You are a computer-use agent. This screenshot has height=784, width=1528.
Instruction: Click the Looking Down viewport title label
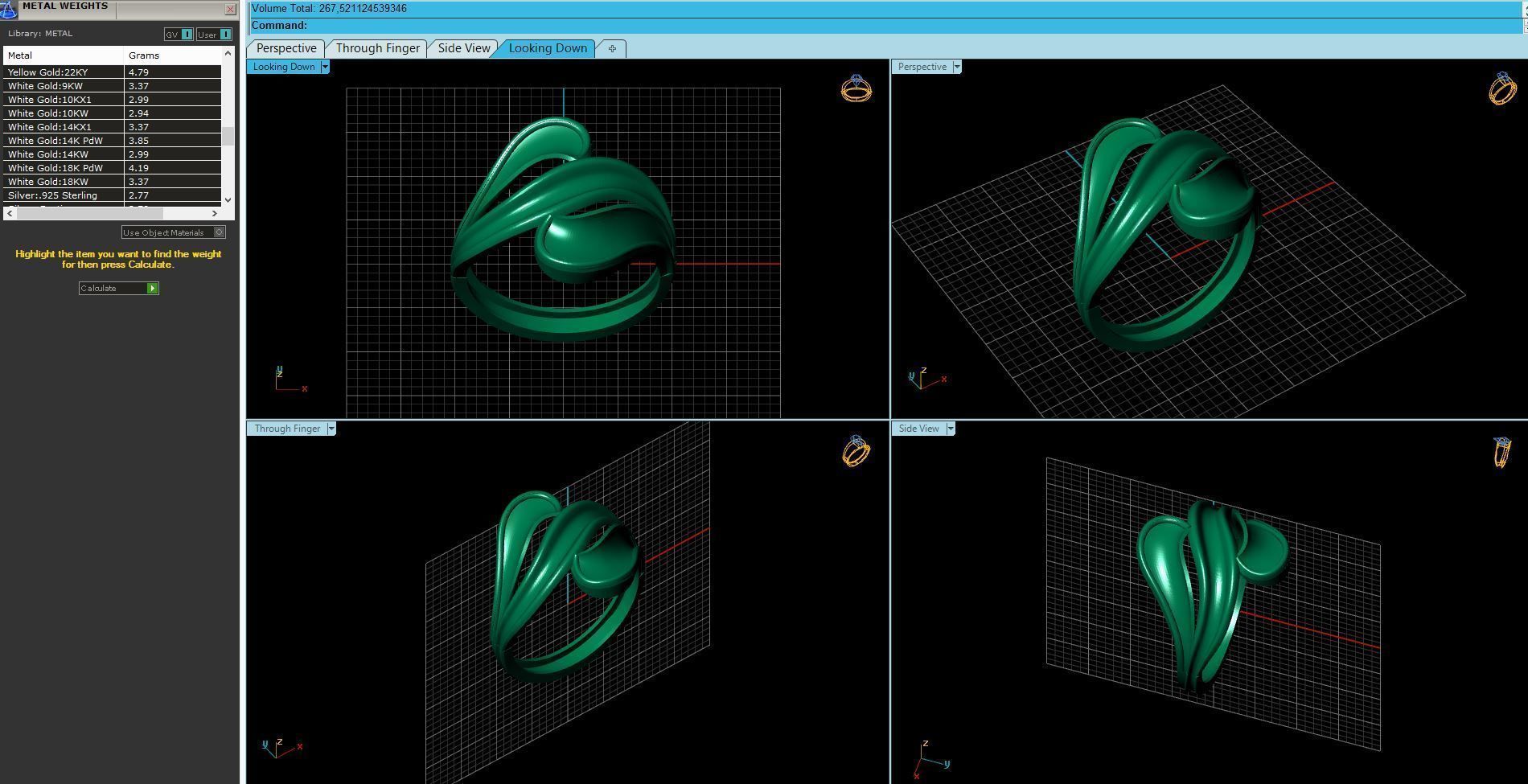284,67
